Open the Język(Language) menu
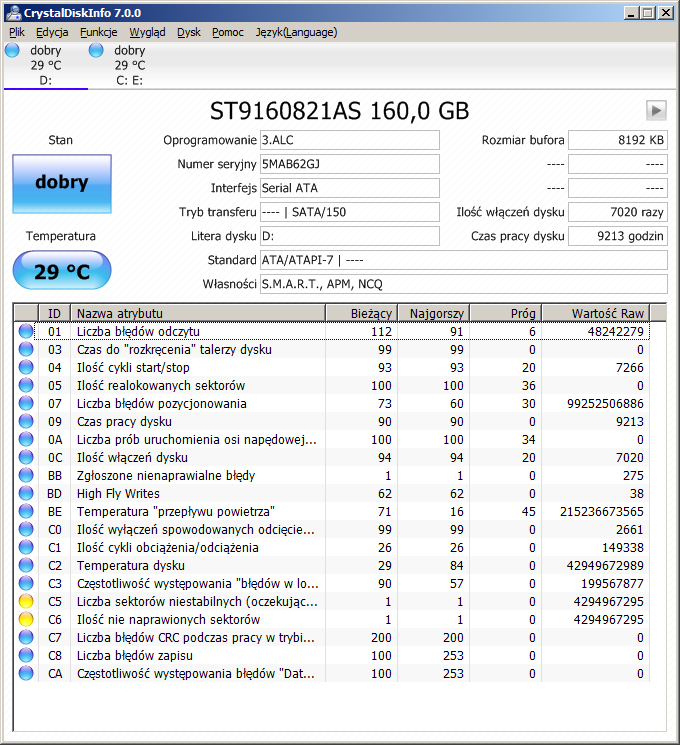680x745 pixels. [297, 32]
